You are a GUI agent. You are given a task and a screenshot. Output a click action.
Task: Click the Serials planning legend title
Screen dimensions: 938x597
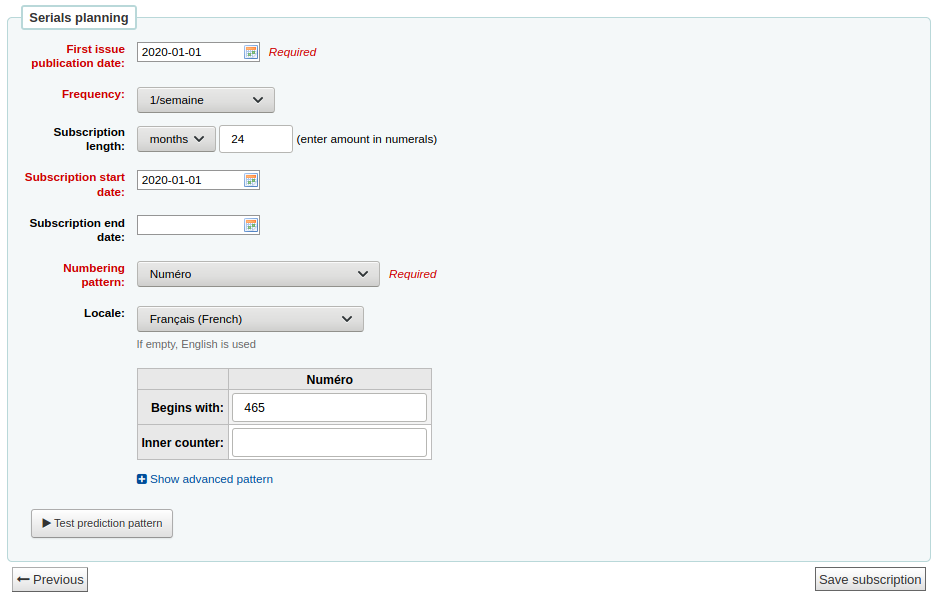click(79, 18)
